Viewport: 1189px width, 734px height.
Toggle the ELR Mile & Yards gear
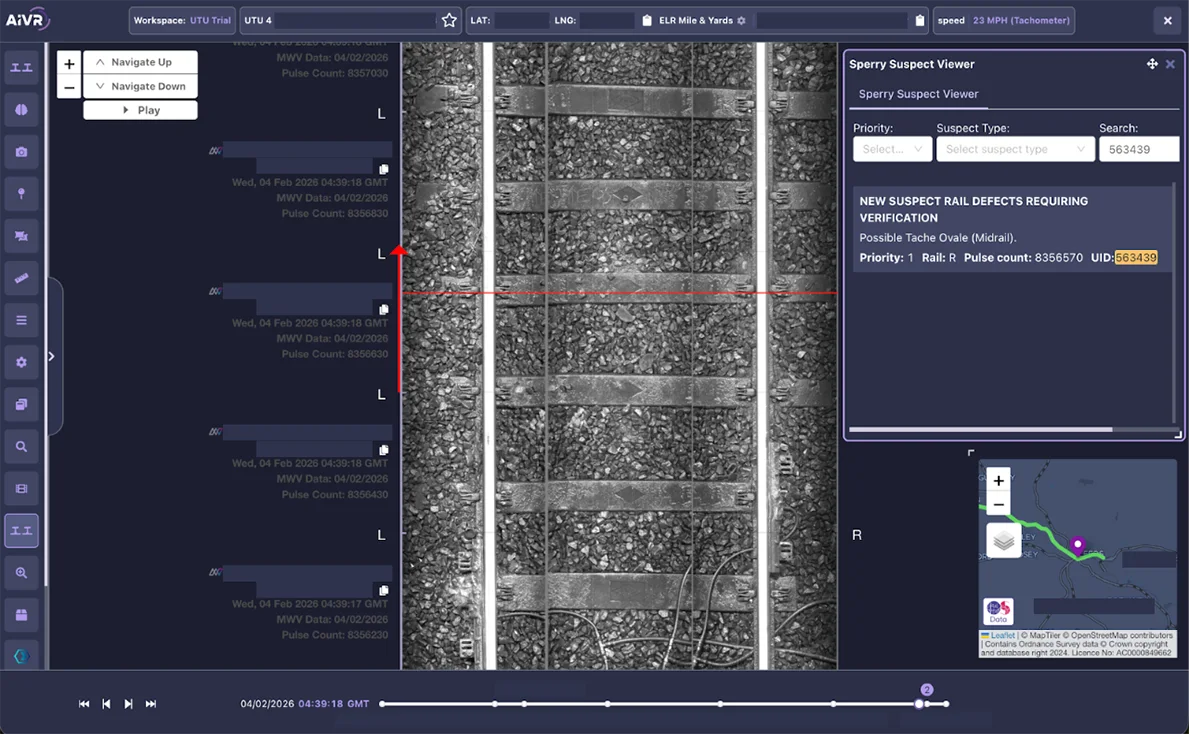(741, 21)
